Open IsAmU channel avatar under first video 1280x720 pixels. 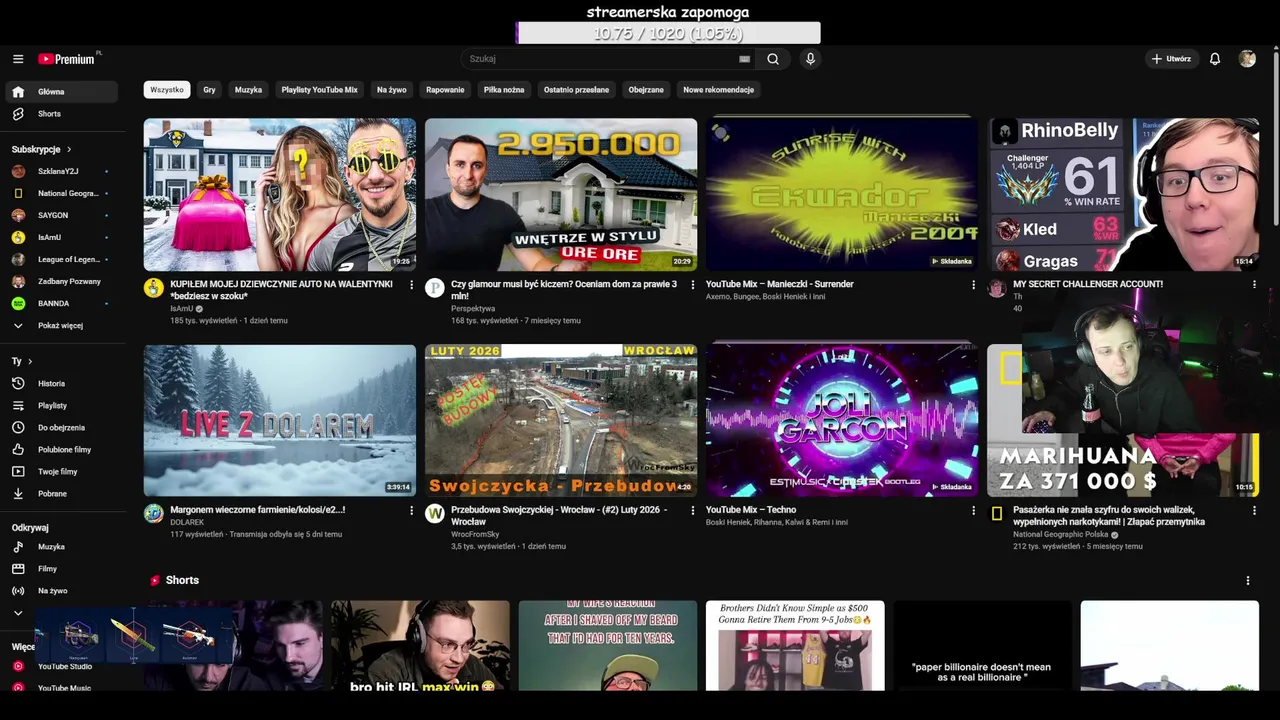[x=153, y=288]
